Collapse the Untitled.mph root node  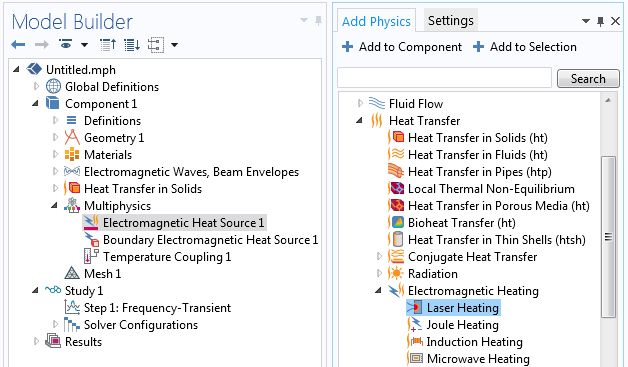16,69
